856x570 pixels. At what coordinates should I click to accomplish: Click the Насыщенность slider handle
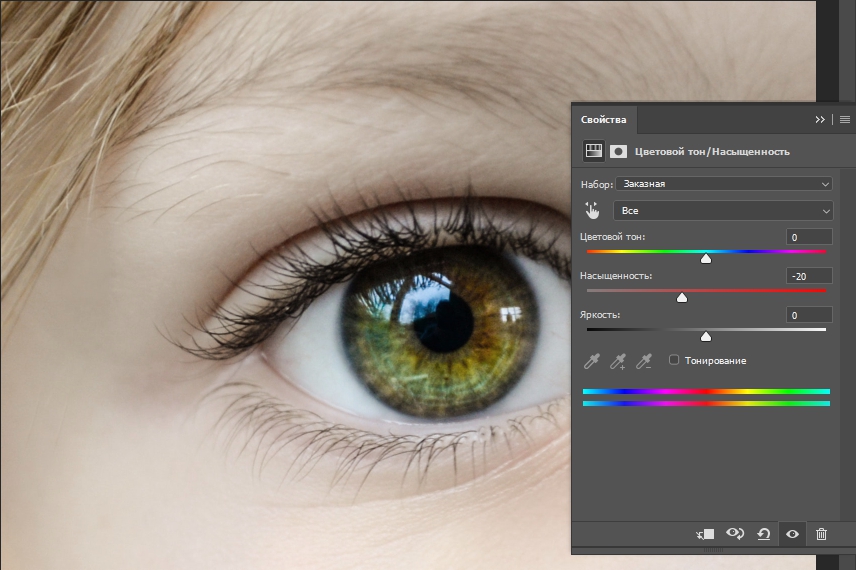point(682,298)
